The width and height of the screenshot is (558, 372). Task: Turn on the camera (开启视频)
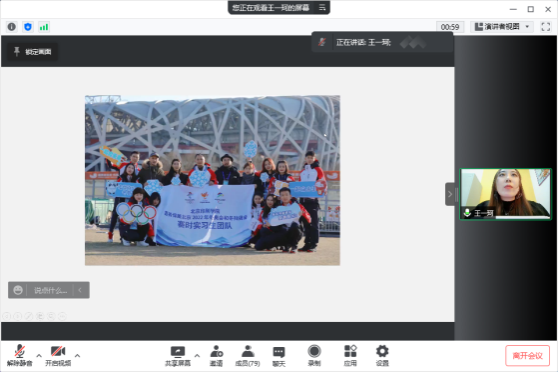(x=58, y=356)
